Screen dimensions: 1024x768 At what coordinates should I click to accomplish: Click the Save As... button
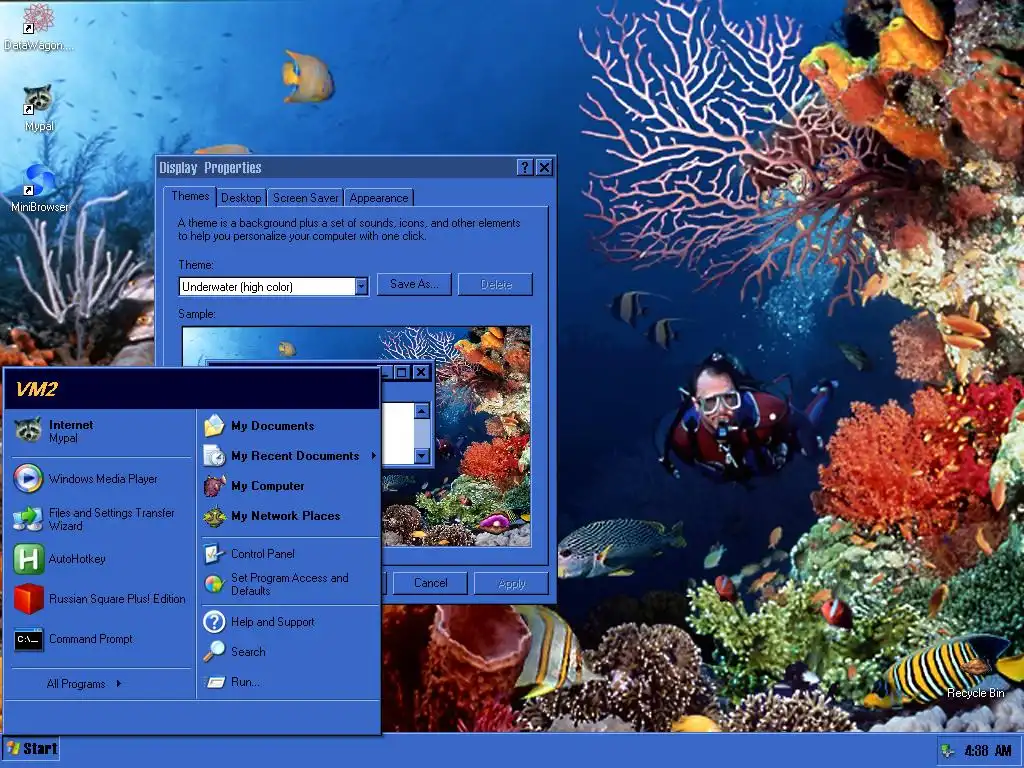414,284
